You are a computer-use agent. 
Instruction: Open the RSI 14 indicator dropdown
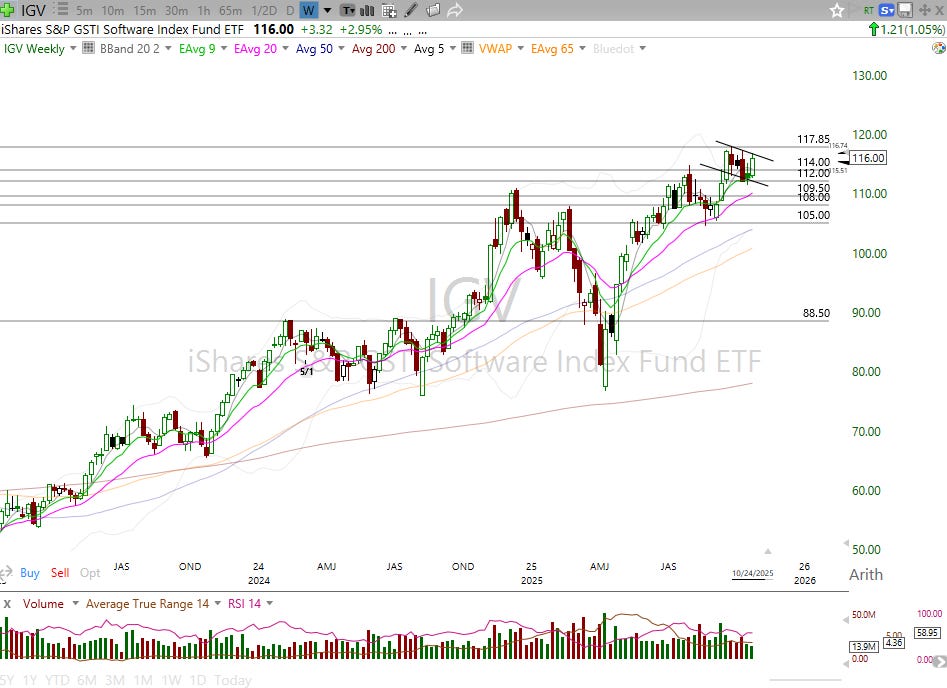tap(269, 603)
